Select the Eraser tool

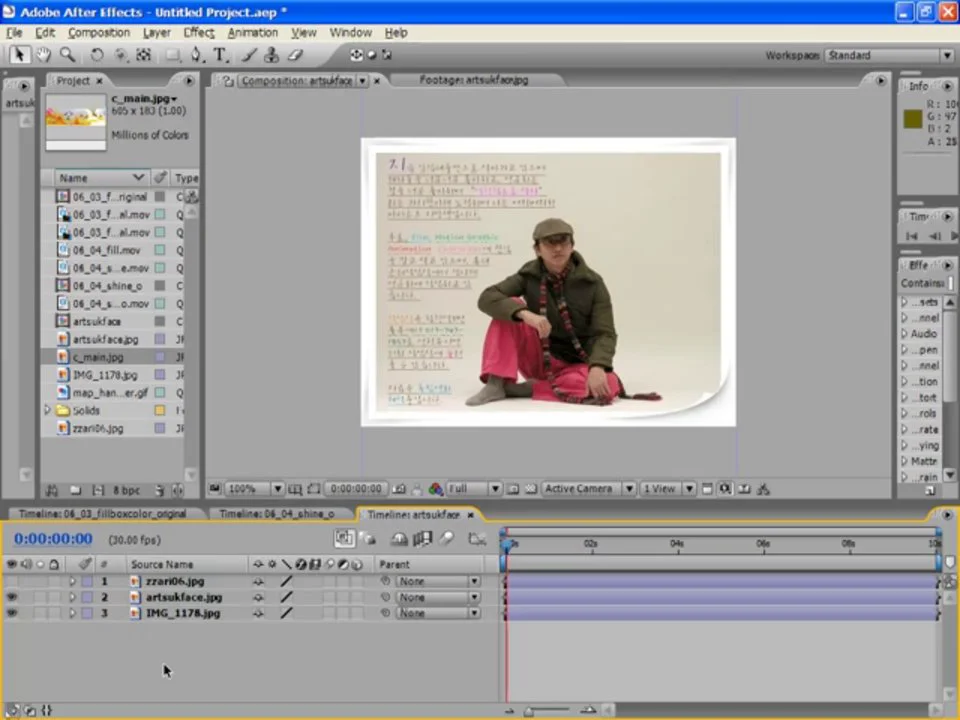pyautogui.click(x=295, y=55)
